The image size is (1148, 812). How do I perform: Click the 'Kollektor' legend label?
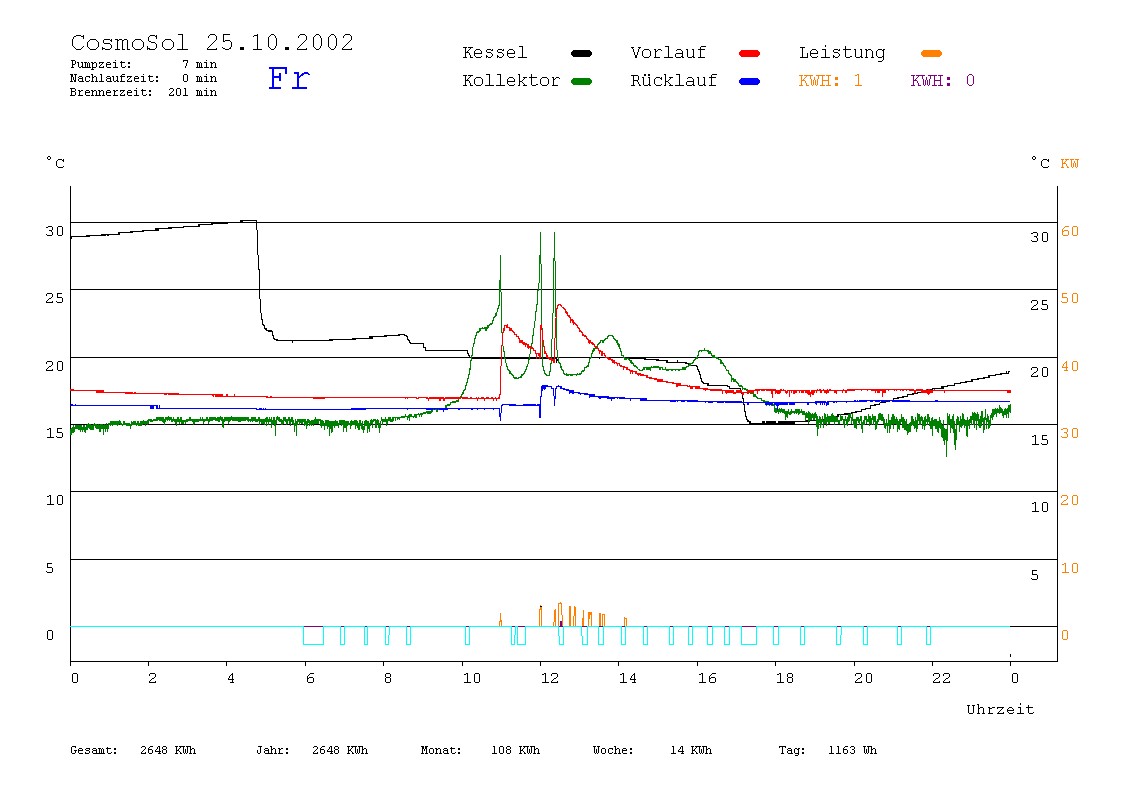point(511,81)
